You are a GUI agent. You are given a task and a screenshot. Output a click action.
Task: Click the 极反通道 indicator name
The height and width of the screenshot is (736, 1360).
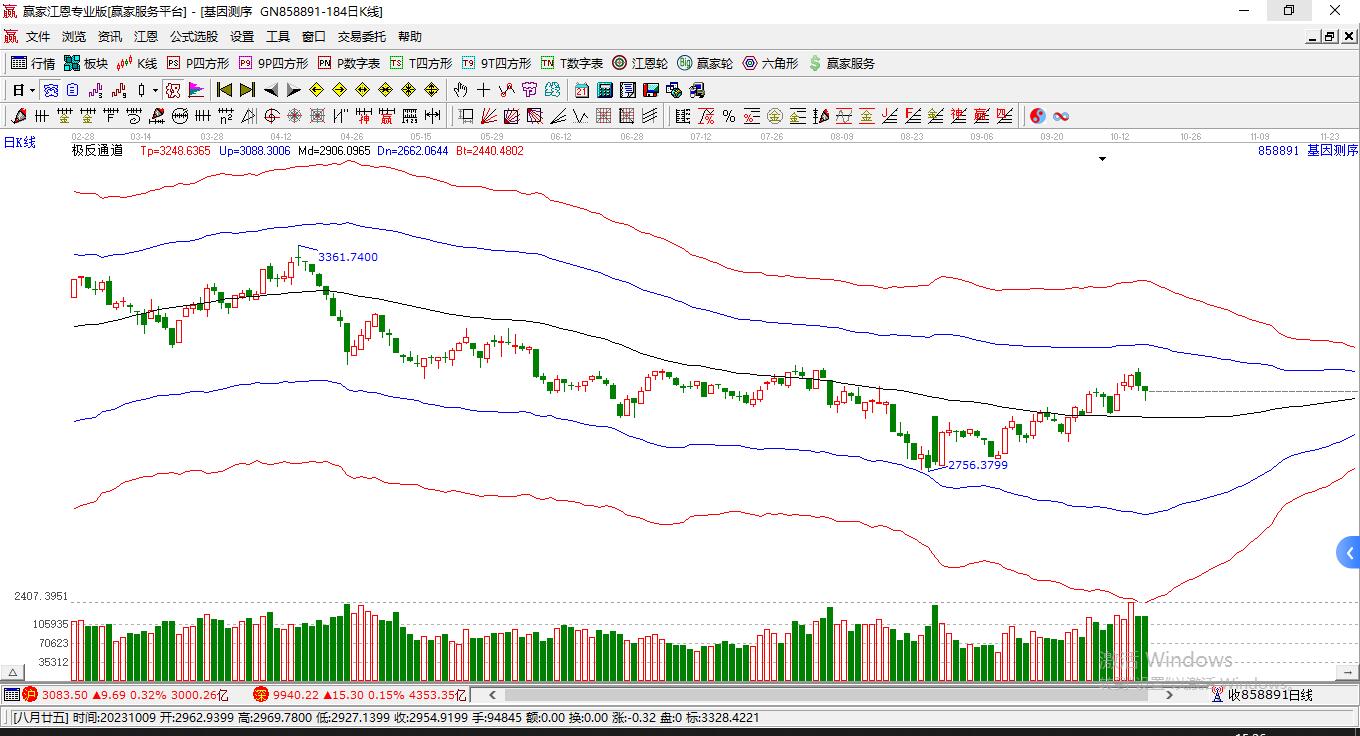[x=97, y=151]
